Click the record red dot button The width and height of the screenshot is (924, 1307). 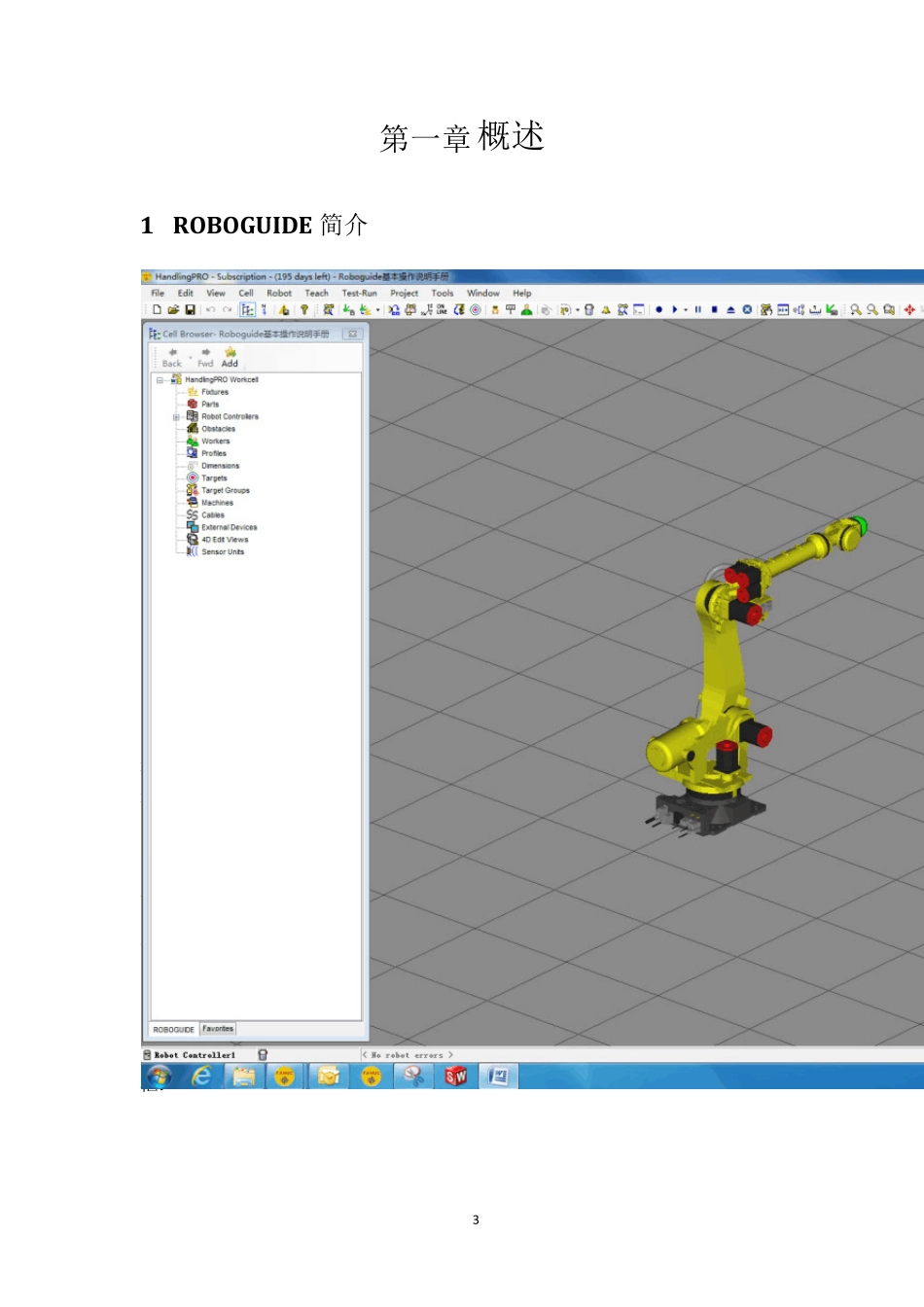click(x=658, y=310)
